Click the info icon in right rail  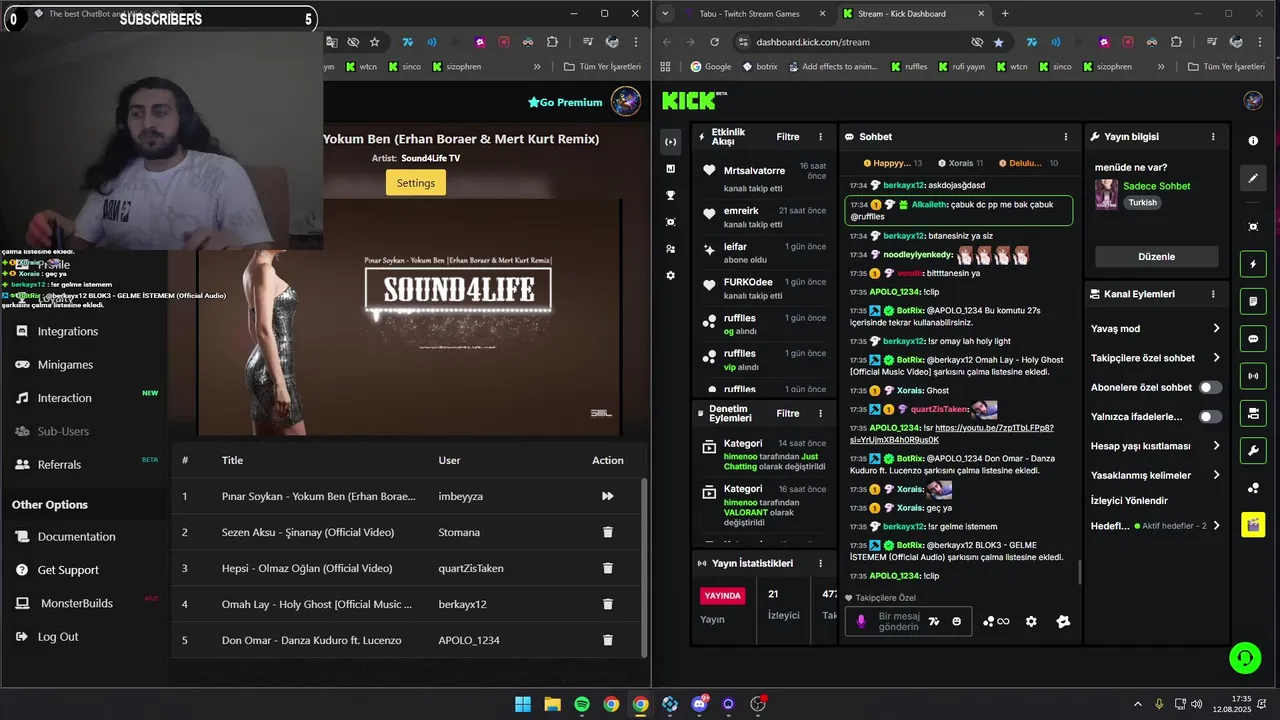(x=1253, y=141)
